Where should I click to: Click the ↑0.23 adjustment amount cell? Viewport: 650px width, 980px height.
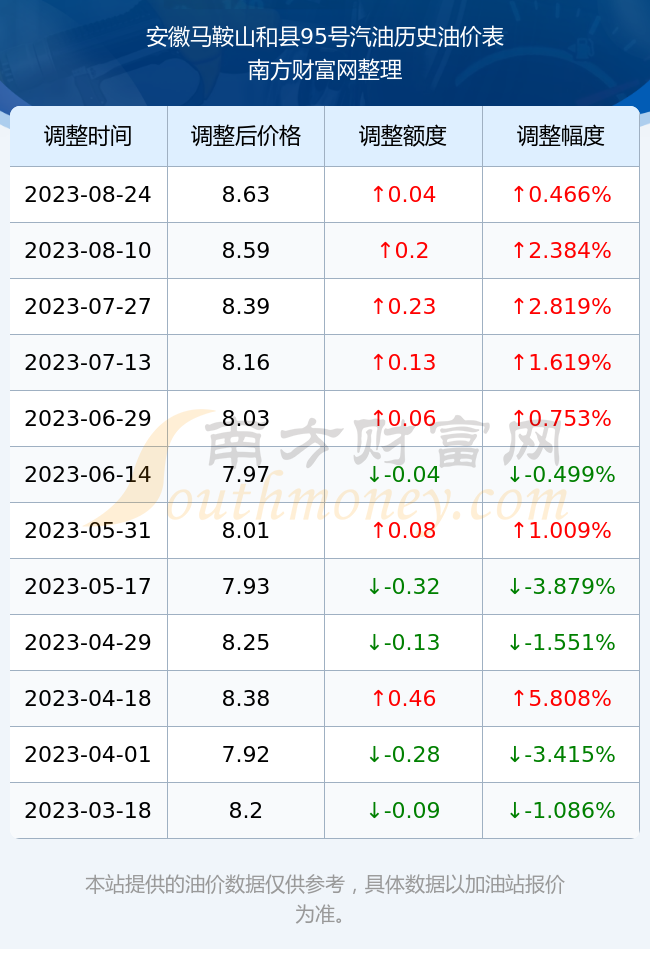coord(403,306)
